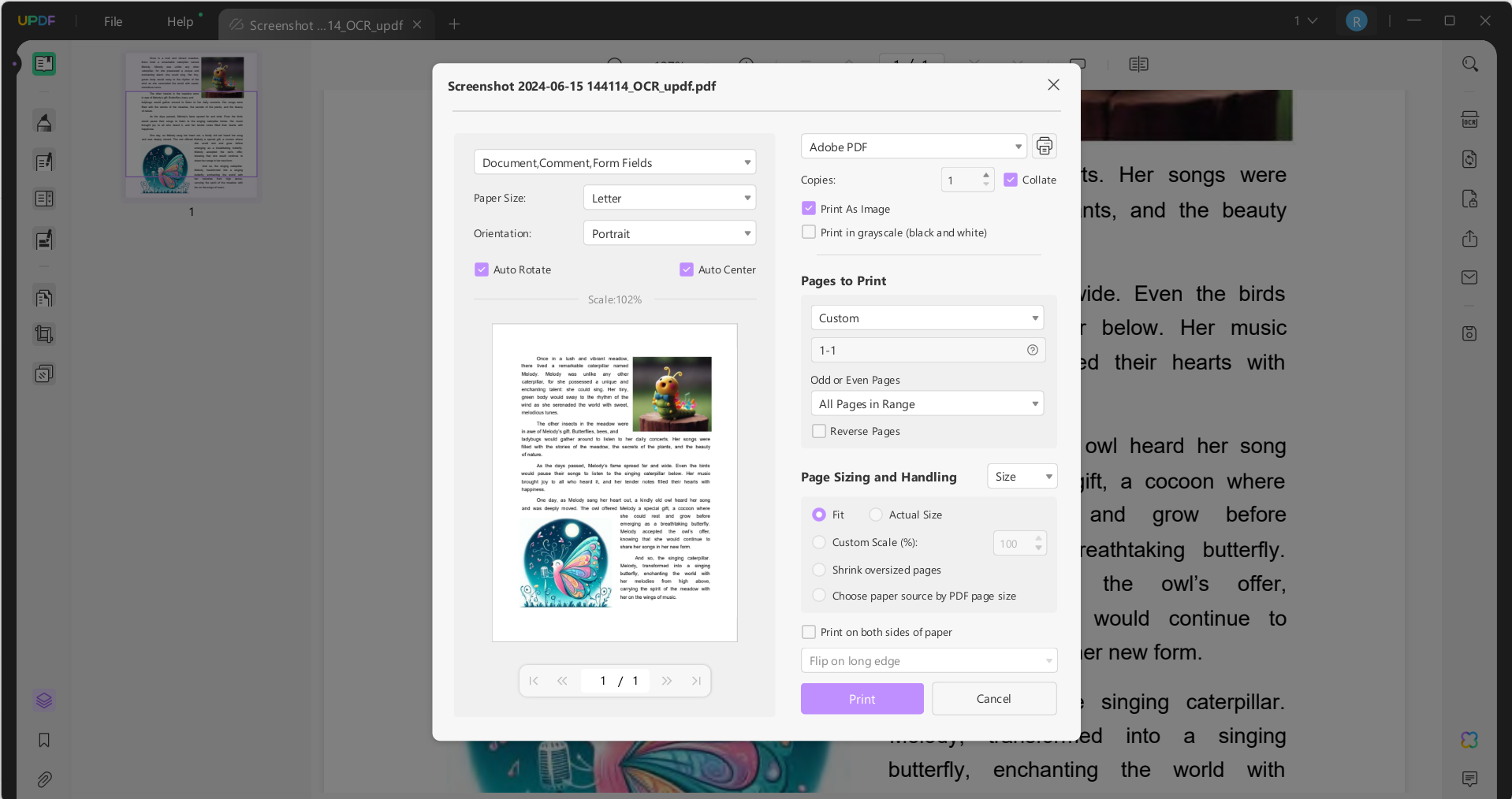Open the Edit PDF tool
The image size is (1512, 799).
[x=44, y=162]
